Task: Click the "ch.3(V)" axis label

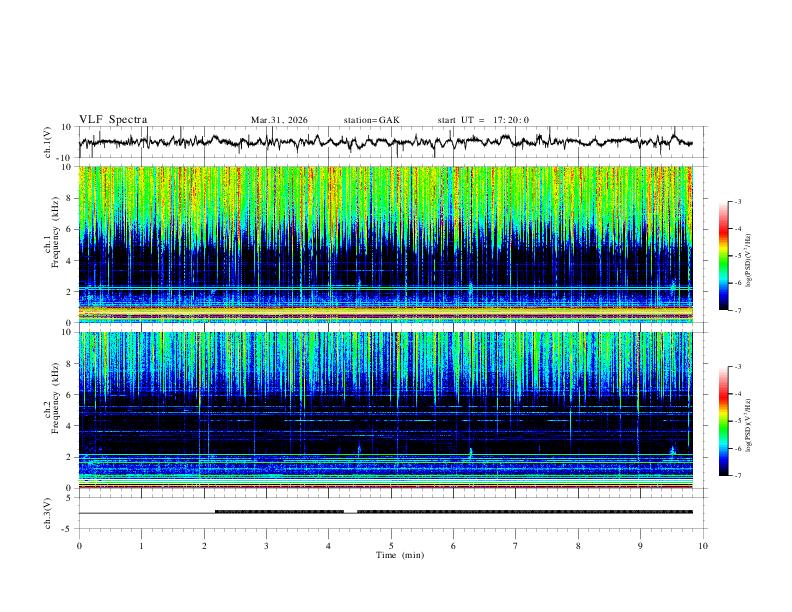Action: point(47,514)
